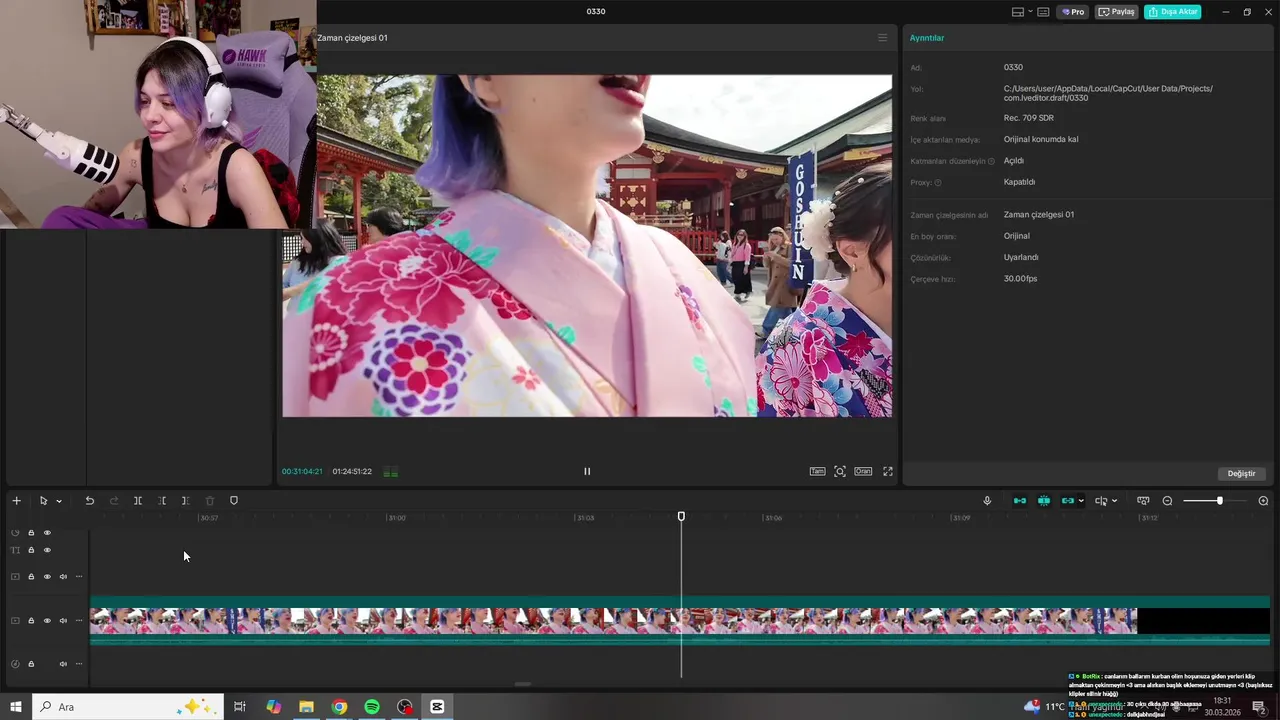Select the arrow pointer tool
The width and height of the screenshot is (1280, 720).
click(x=43, y=501)
